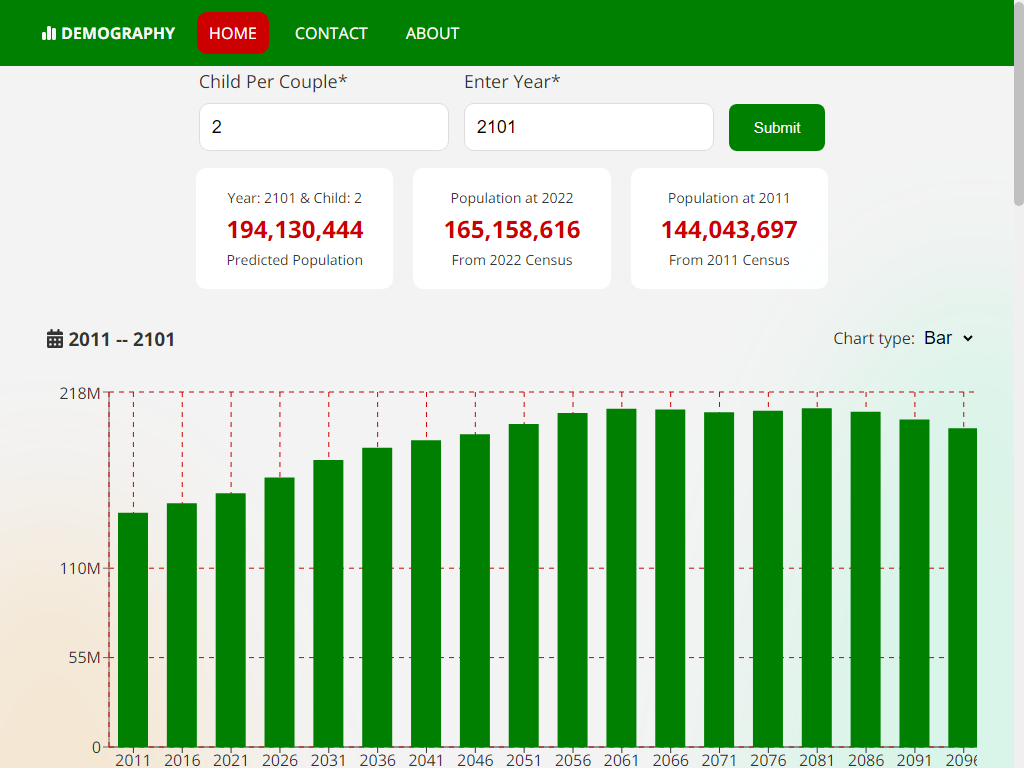Screen dimensions: 1024x768
Task: Open the HOME nav tab
Action: pyautogui.click(x=232, y=33)
